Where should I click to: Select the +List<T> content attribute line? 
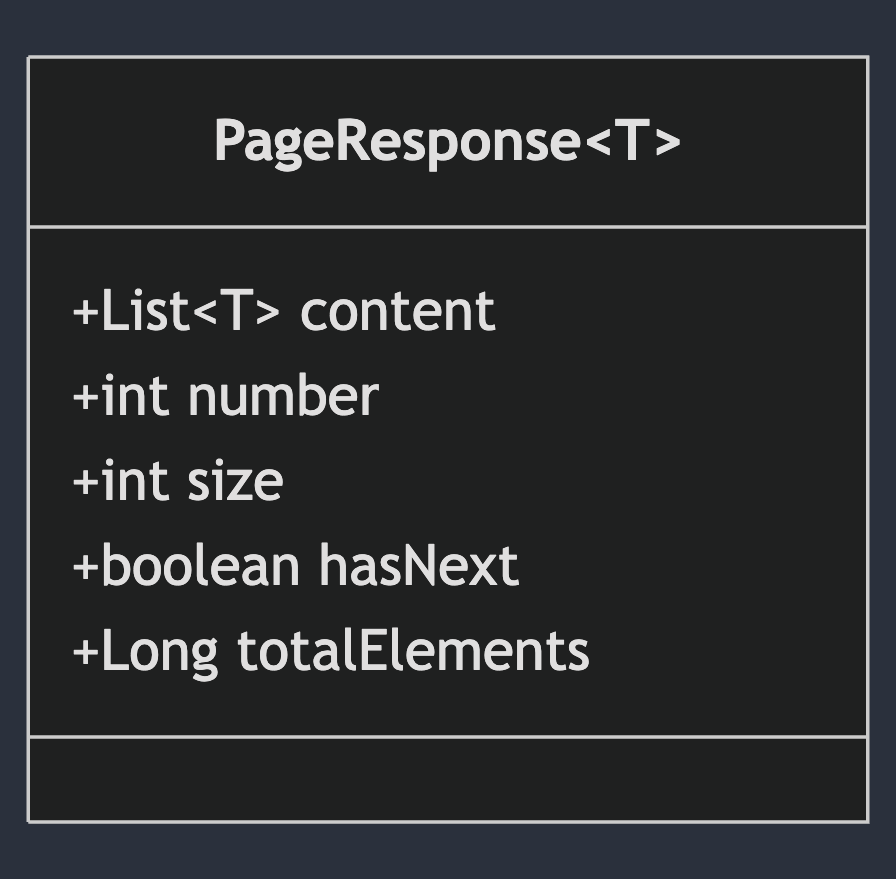coord(283,311)
